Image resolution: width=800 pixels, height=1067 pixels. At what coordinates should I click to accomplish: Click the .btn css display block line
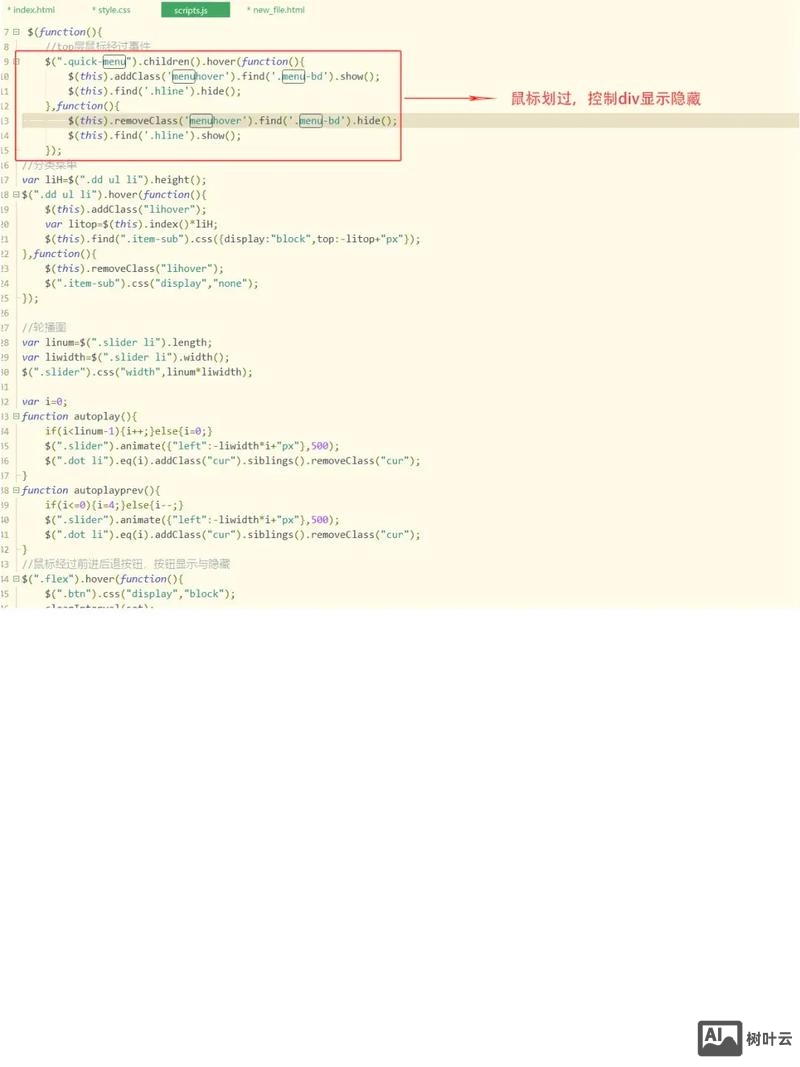pyautogui.click(x=140, y=594)
